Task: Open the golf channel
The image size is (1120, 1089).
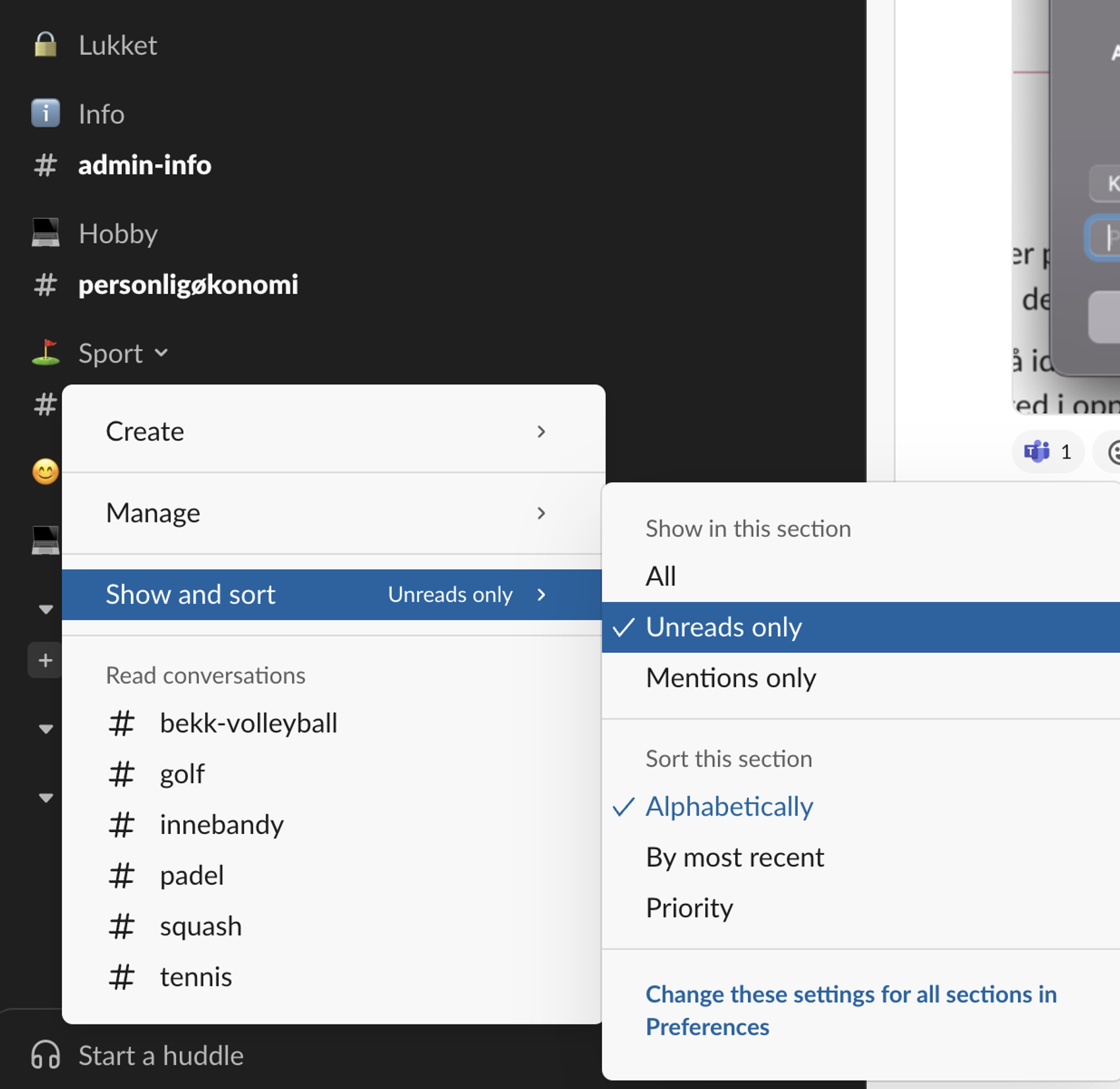Action: 333,774
